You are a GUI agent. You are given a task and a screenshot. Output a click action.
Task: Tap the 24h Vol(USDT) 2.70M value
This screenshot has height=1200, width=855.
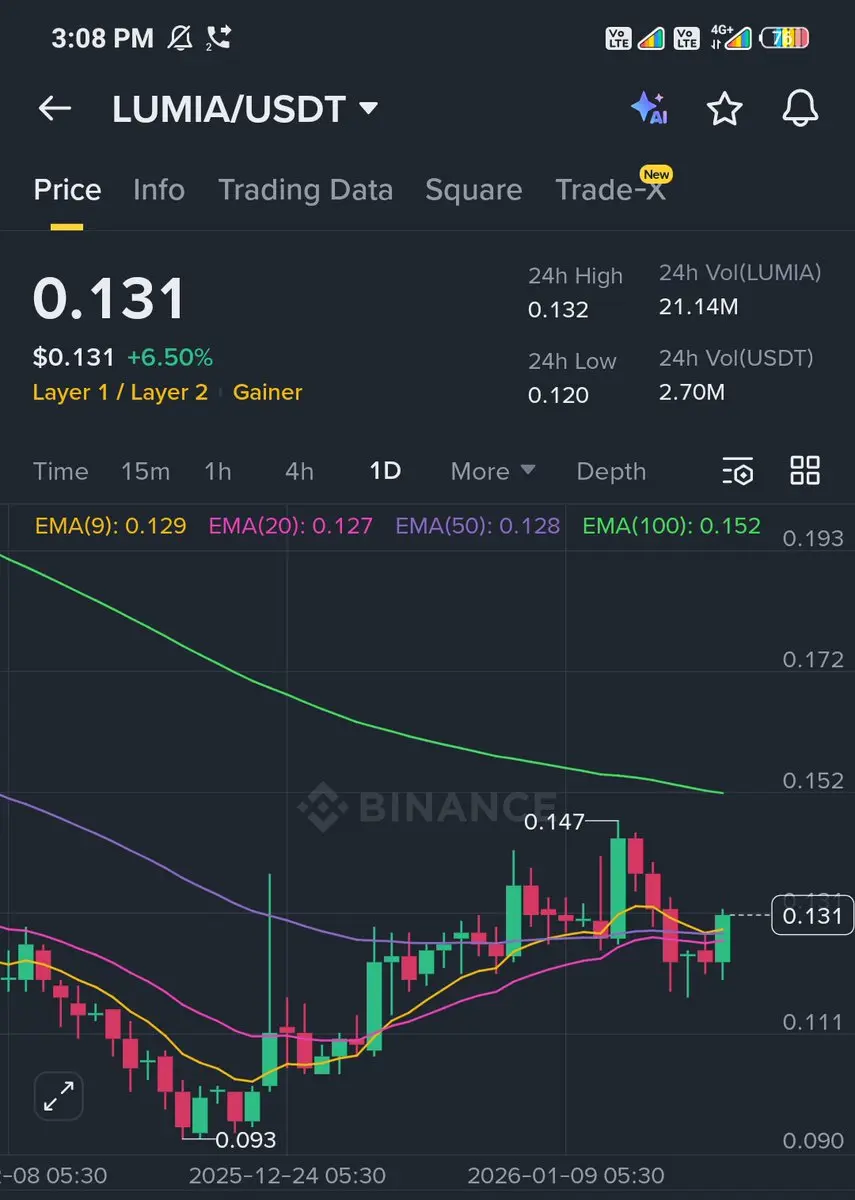pyautogui.click(x=692, y=392)
